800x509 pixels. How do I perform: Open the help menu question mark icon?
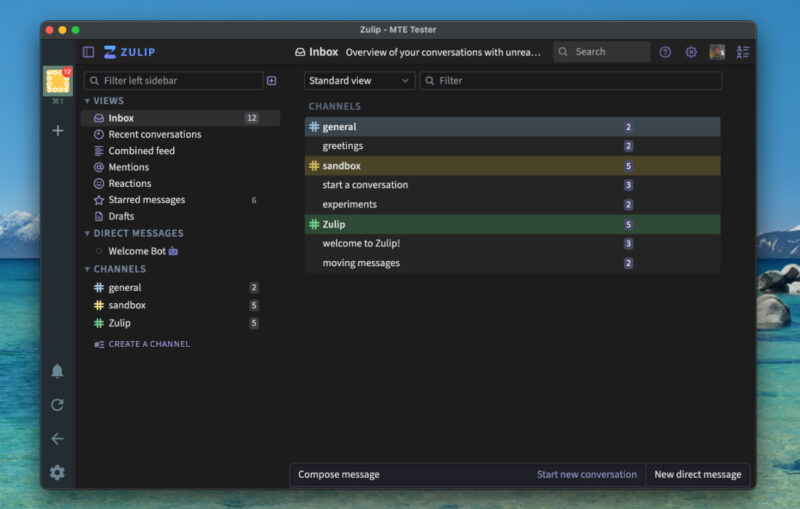click(x=665, y=52)
